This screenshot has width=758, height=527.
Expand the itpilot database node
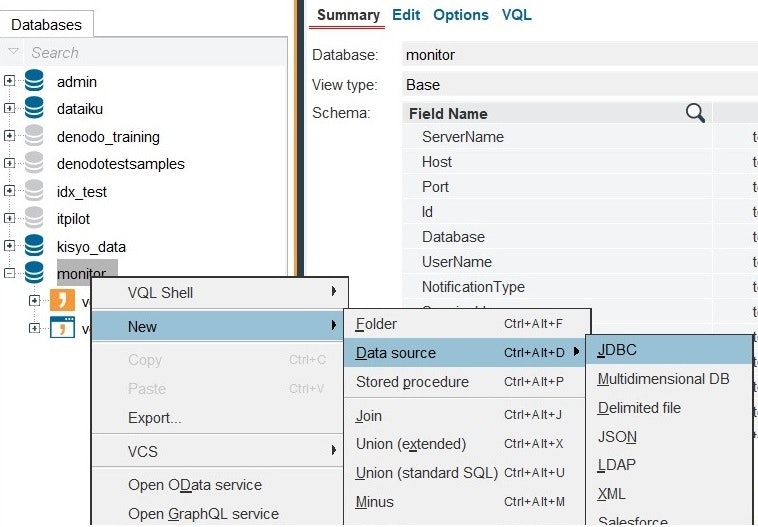[9, 218]
